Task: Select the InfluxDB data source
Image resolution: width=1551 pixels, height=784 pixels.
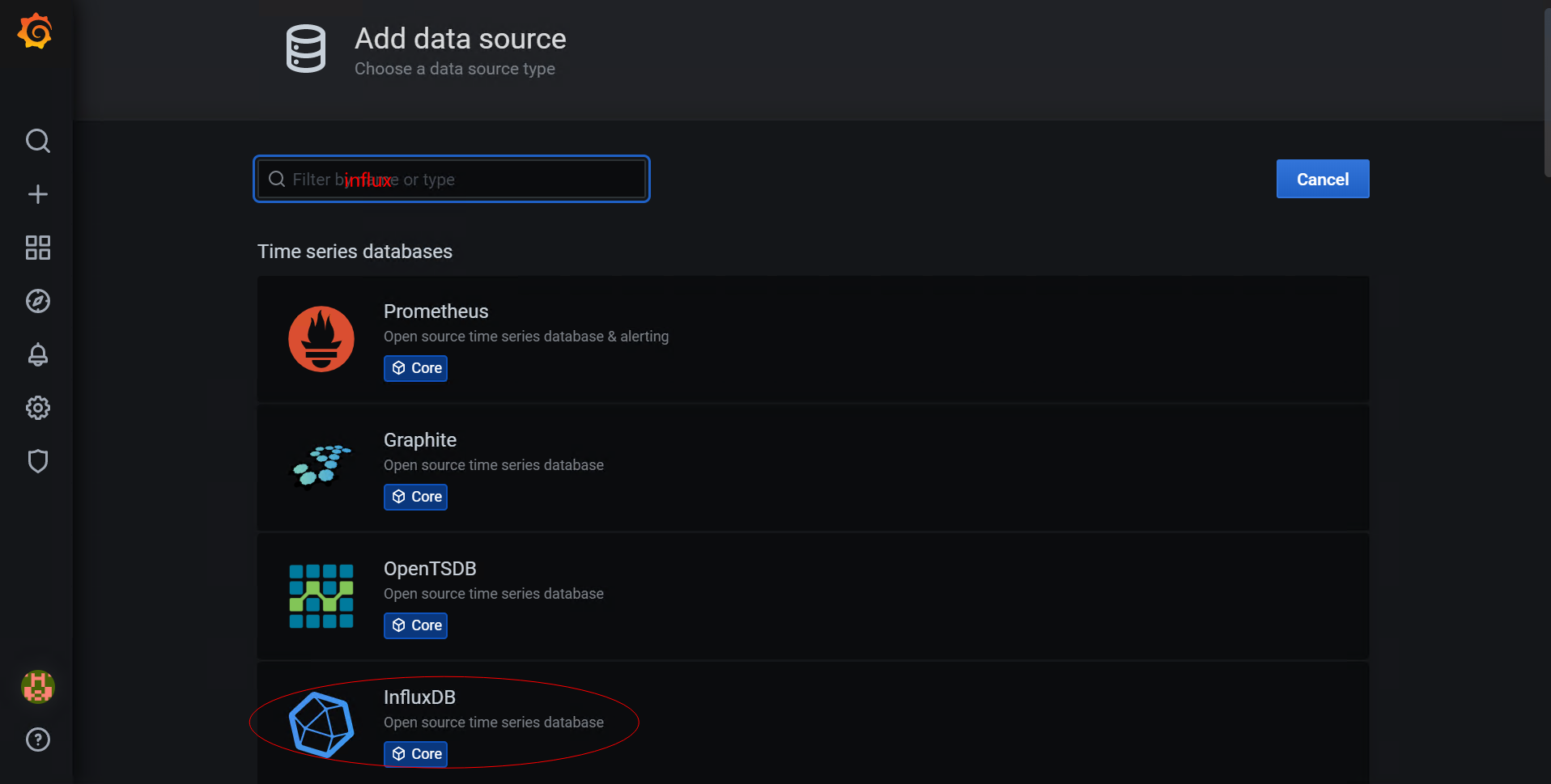Action: [419, 697]
